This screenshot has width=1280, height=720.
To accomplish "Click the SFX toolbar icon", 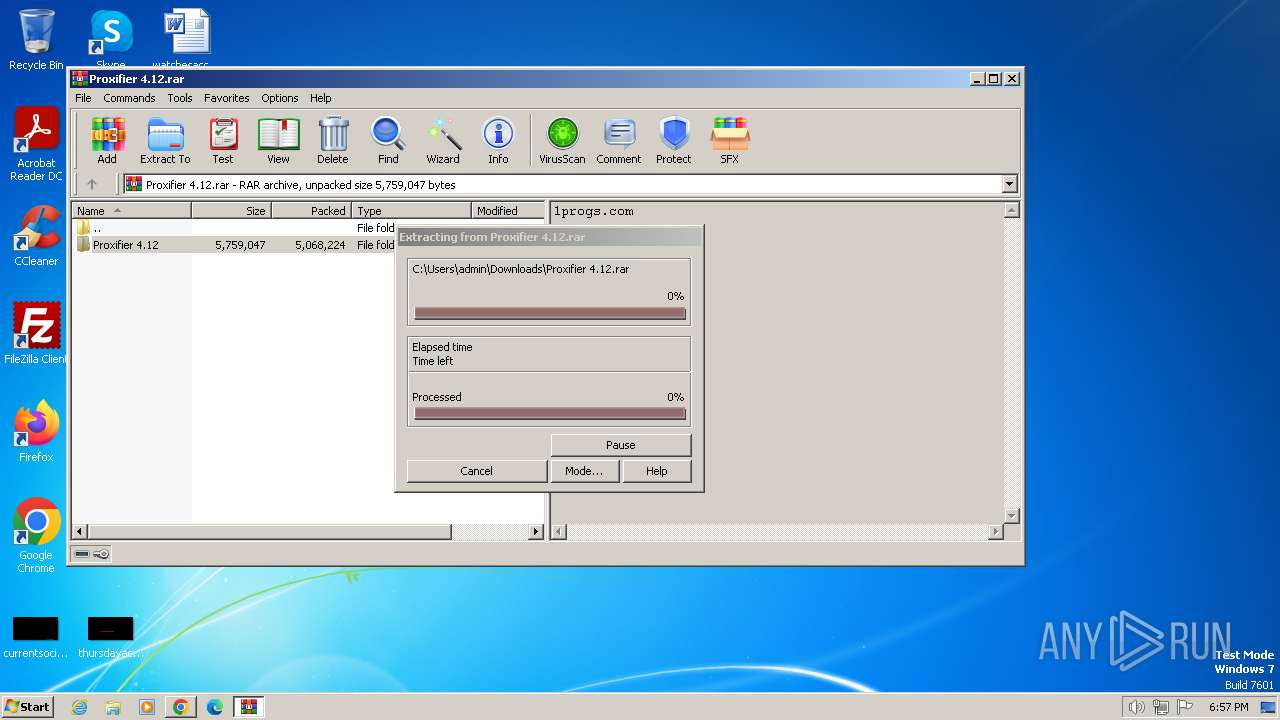I will (x=730, y=140).
